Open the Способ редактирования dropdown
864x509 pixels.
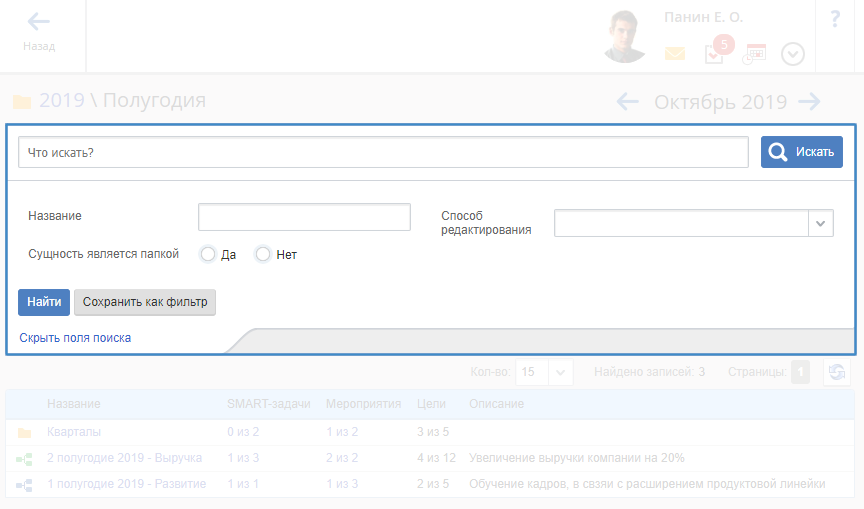pyautogui.click(x=820, y=223)
